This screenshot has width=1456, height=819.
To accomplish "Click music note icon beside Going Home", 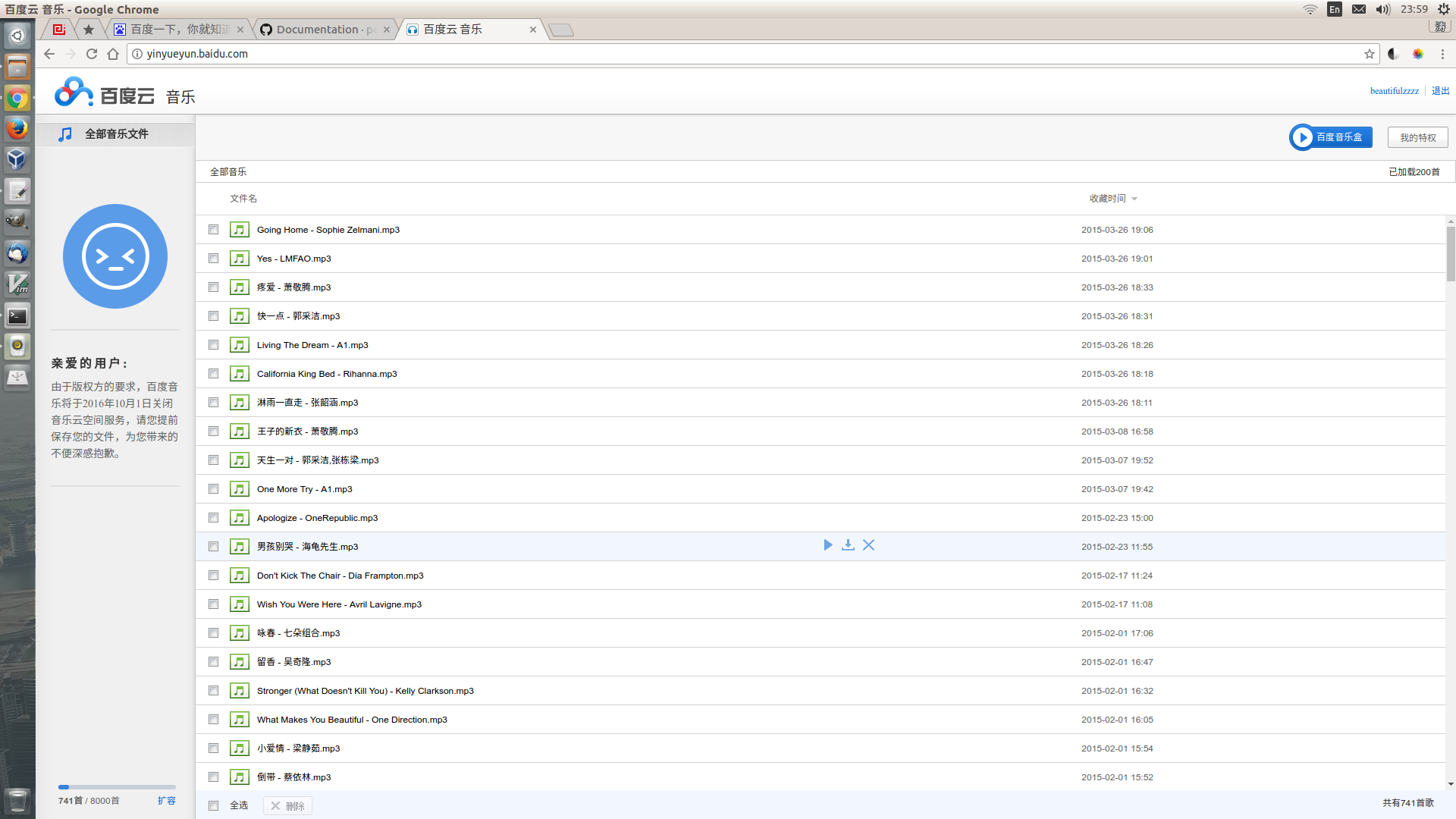I will point(240,230).
